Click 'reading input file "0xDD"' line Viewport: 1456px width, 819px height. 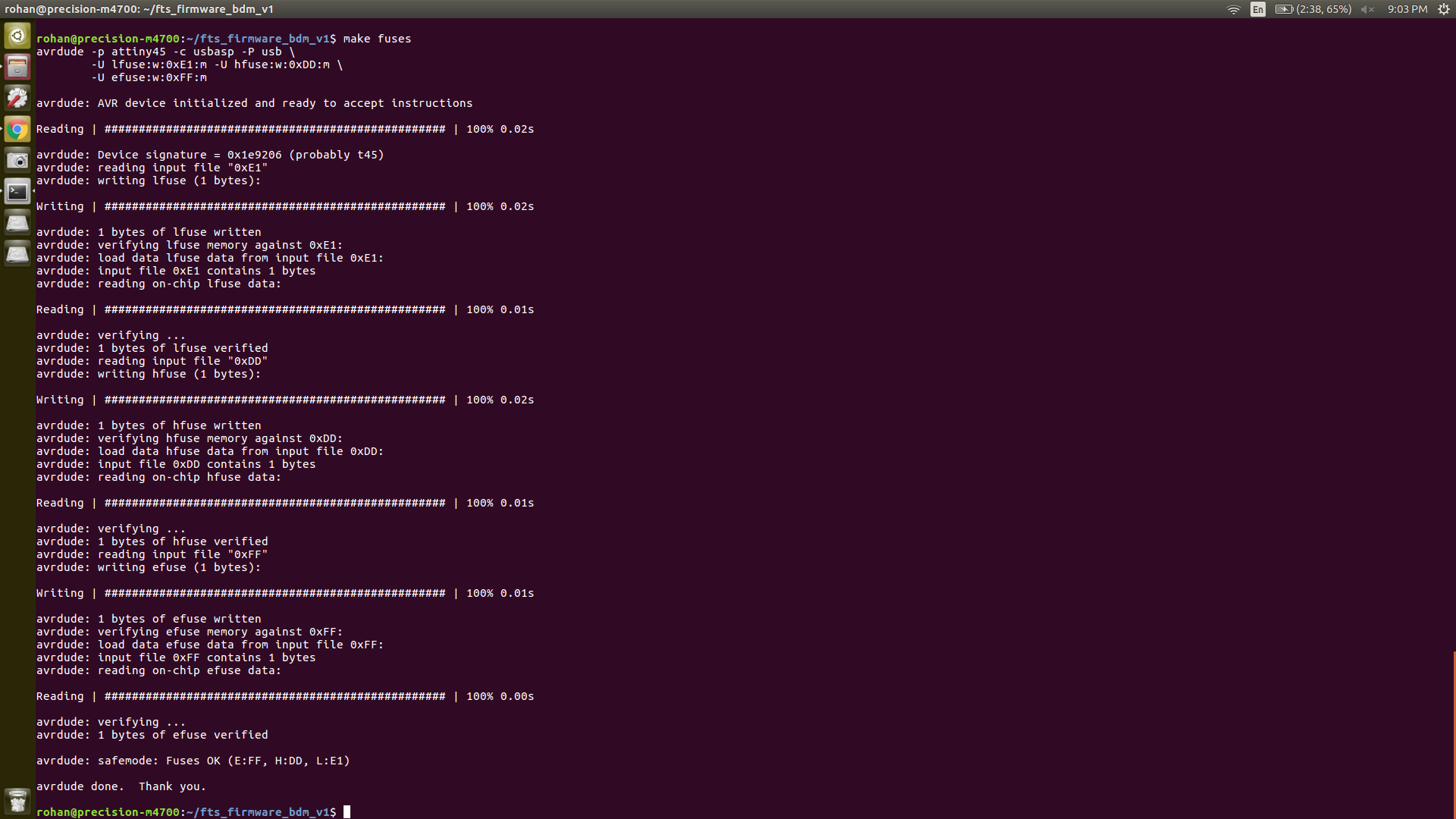tap(152, 361)
